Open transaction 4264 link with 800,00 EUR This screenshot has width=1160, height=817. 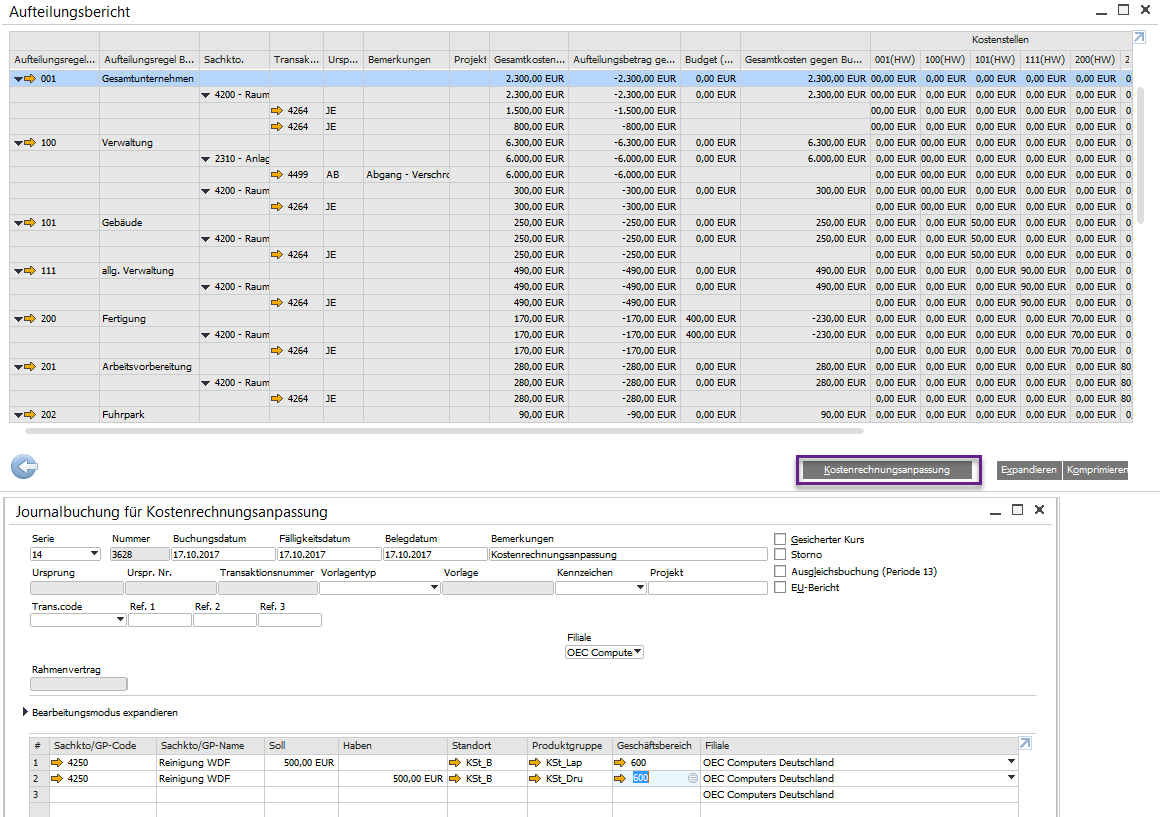277,127
